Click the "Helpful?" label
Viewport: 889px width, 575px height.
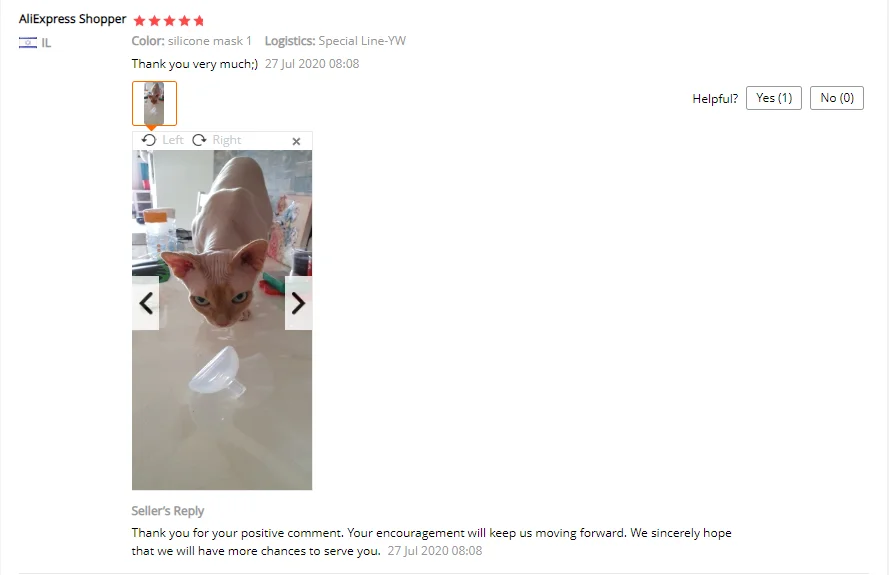[x=715, y=99]
